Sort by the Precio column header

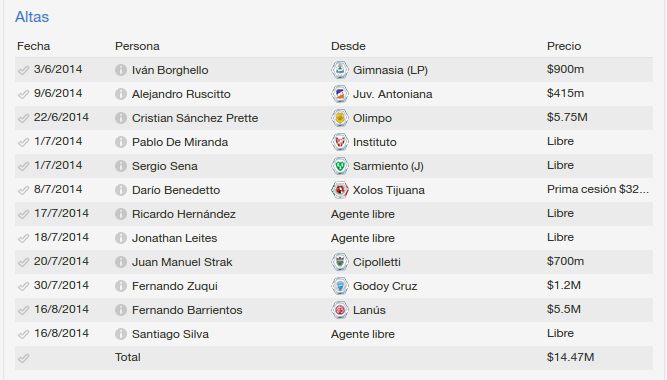coord(564,46)
